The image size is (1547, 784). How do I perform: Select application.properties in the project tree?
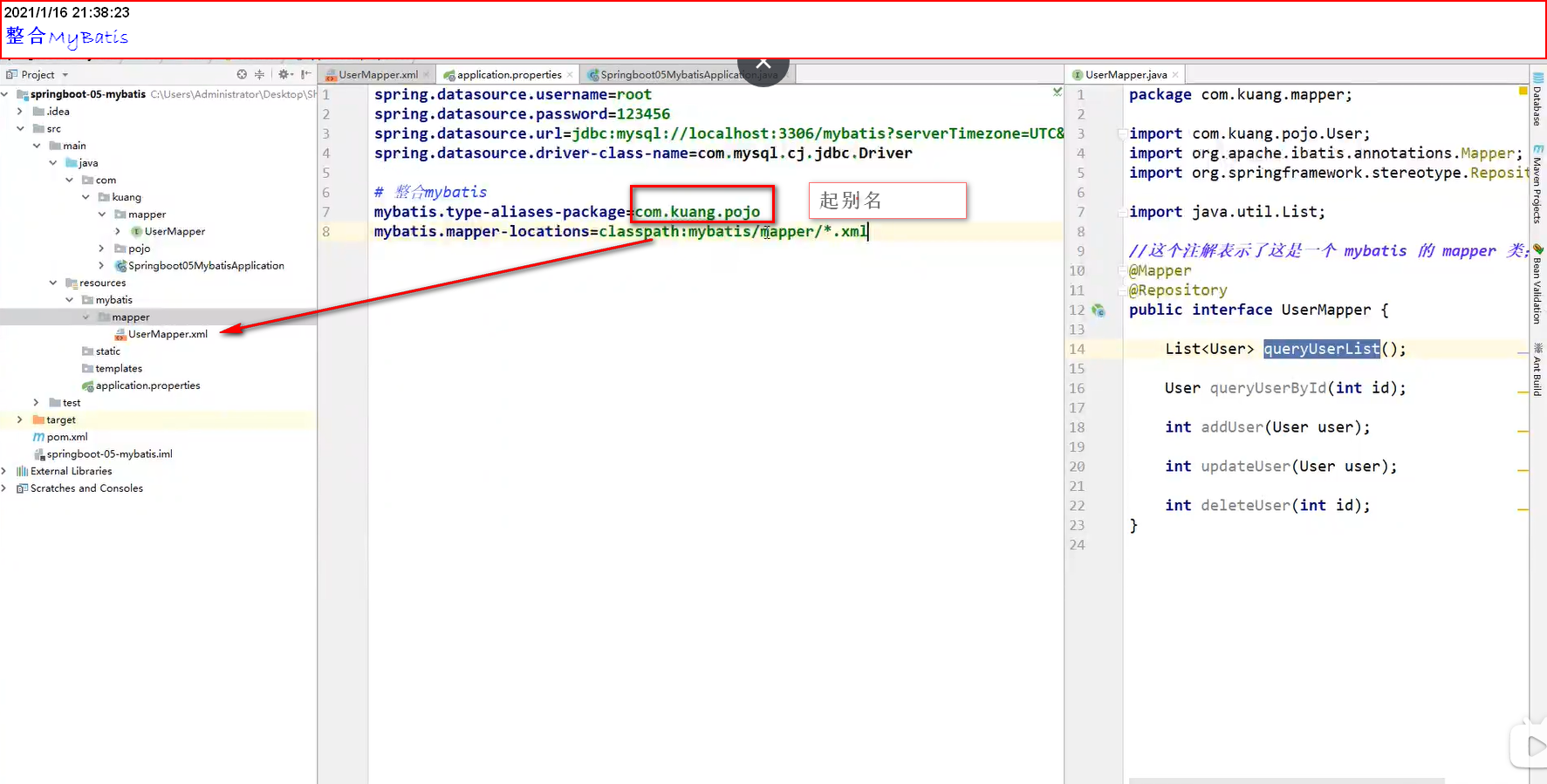147,385
